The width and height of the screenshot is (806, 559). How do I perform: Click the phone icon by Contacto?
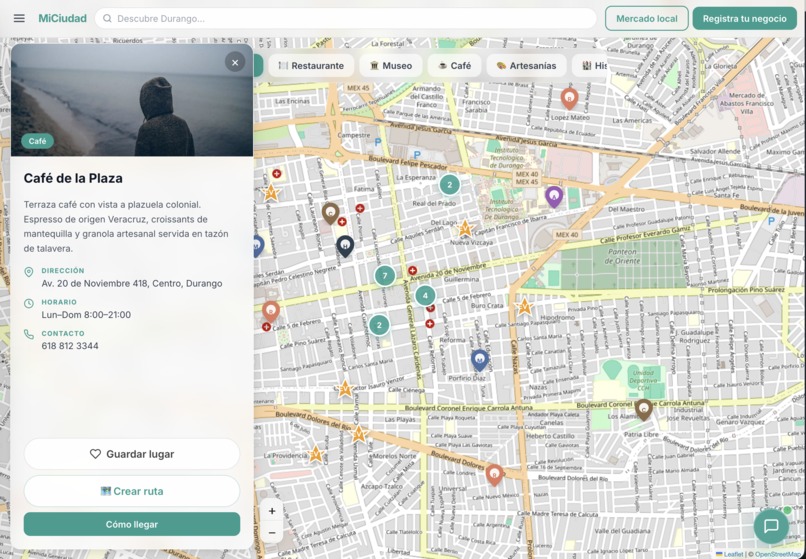point(29,335)
